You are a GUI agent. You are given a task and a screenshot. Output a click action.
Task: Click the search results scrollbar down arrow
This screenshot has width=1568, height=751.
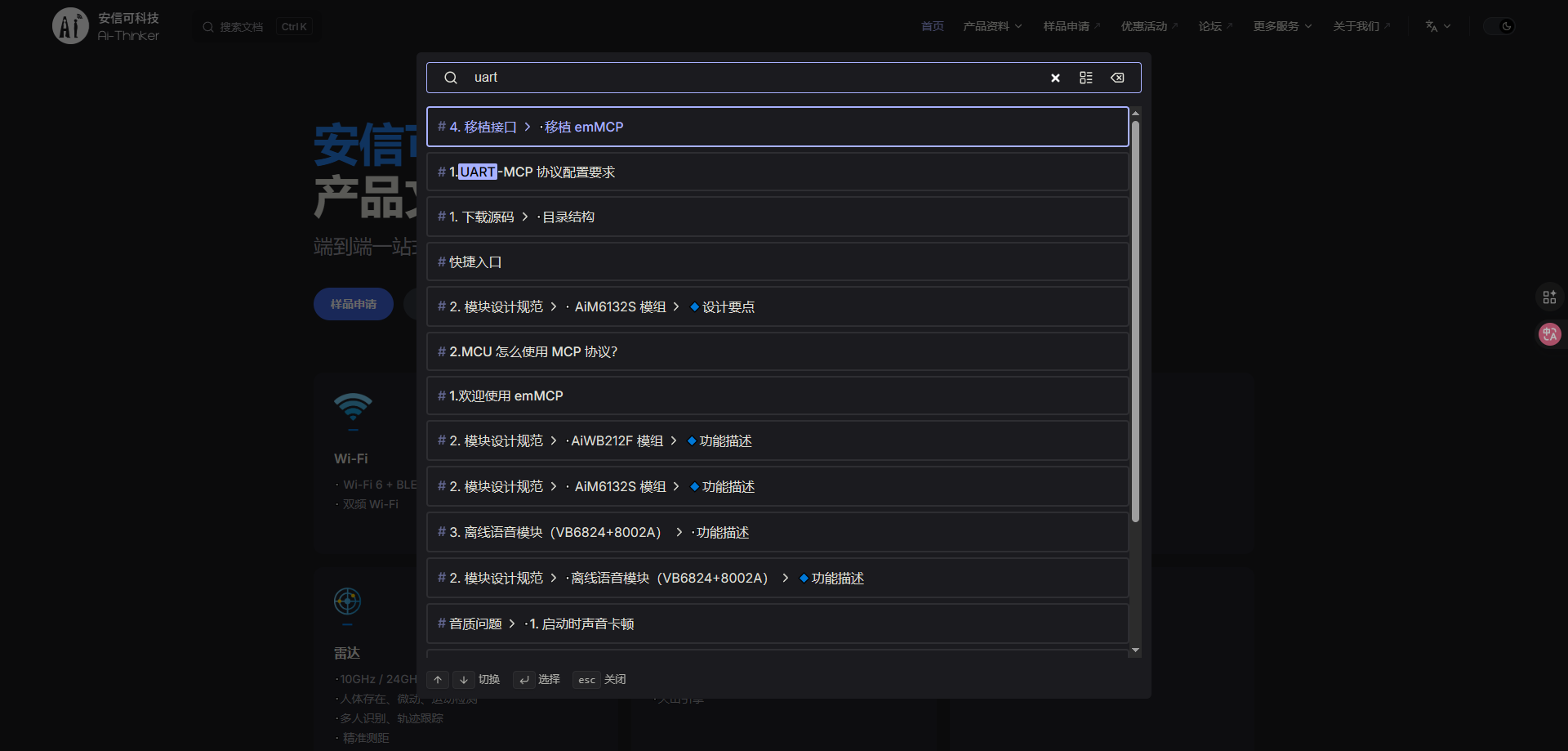[x=1135, y=650]
